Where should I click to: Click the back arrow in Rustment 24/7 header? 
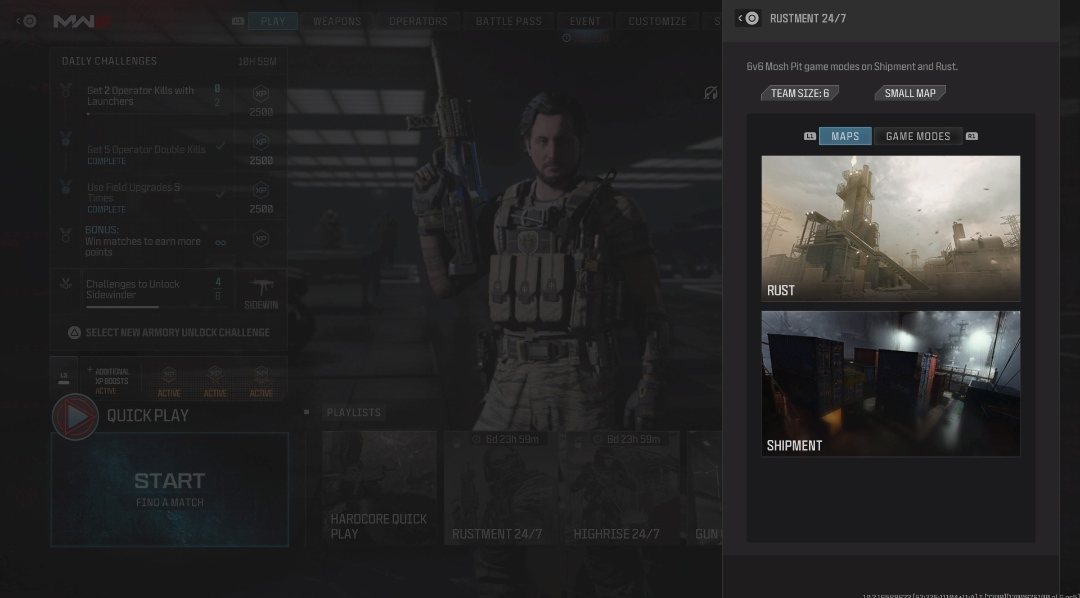point(748,18)
